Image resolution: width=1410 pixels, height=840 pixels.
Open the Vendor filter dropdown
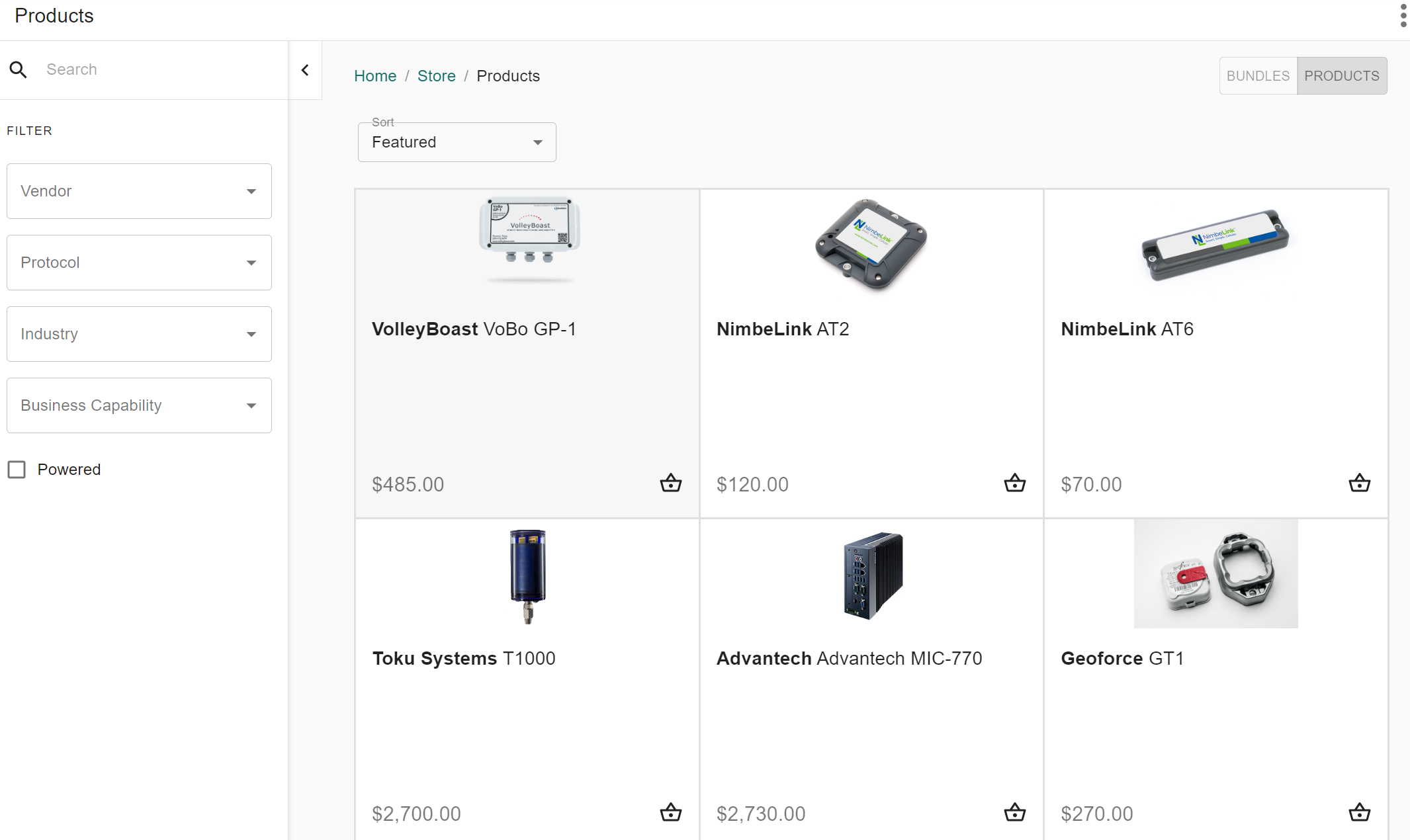[139, 191]
